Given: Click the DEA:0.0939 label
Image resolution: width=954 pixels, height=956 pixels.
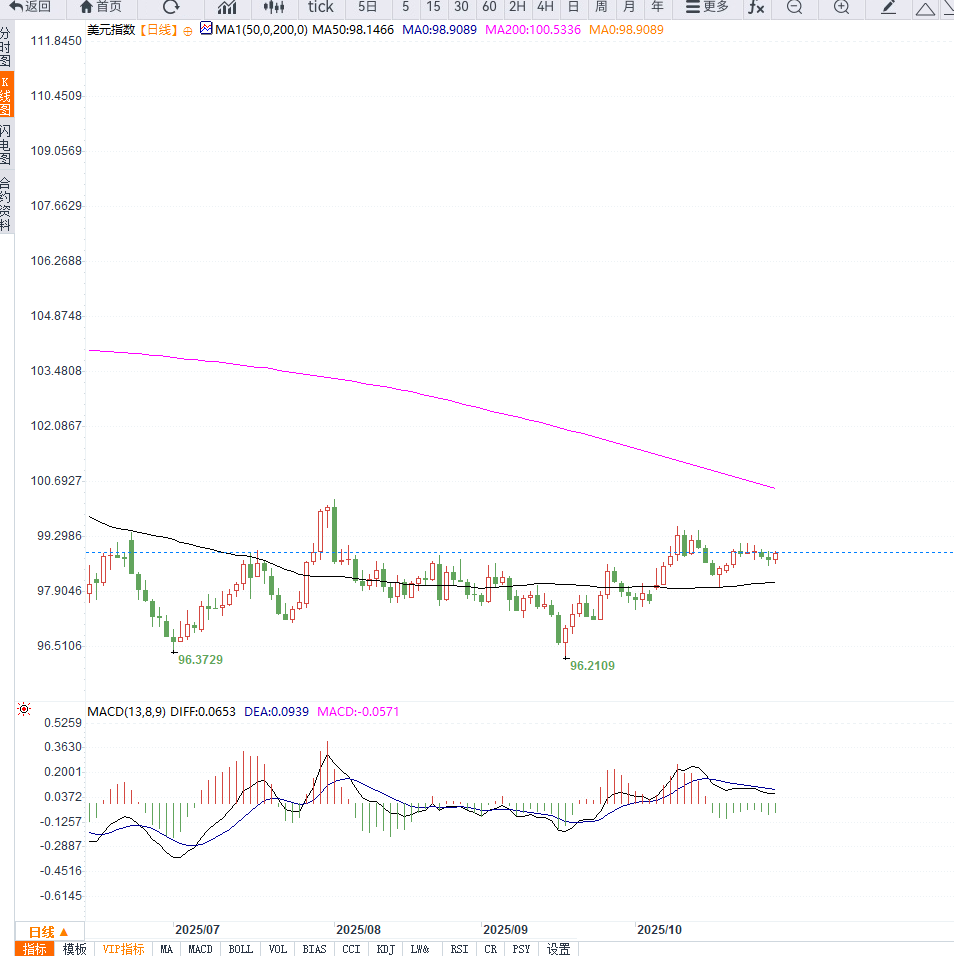Looking at the screenshot, I should click(276, 712).
